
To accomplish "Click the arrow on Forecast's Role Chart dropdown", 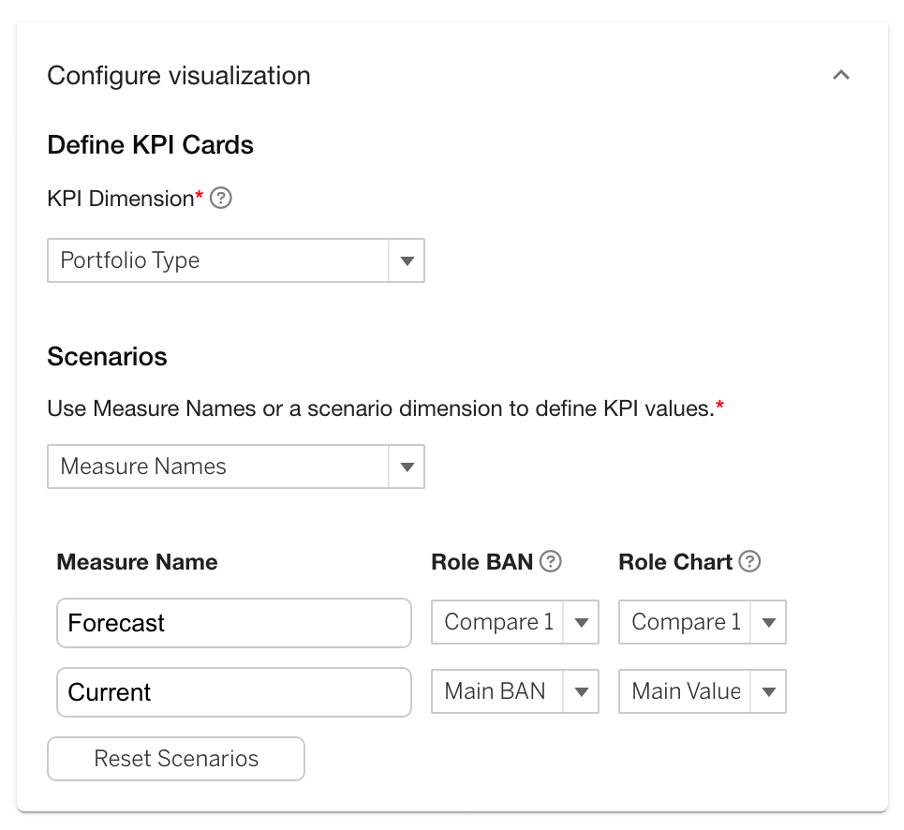I will (769, 622).
